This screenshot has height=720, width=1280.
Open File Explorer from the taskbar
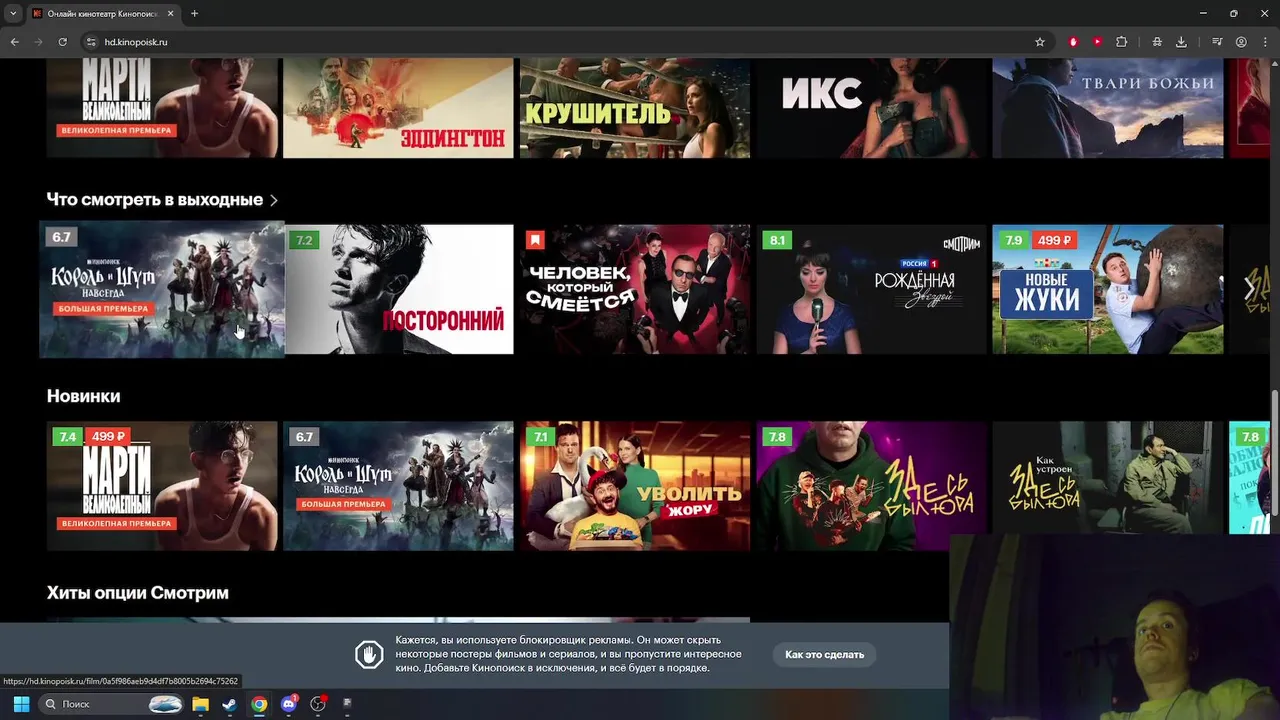tap(200, 704)
